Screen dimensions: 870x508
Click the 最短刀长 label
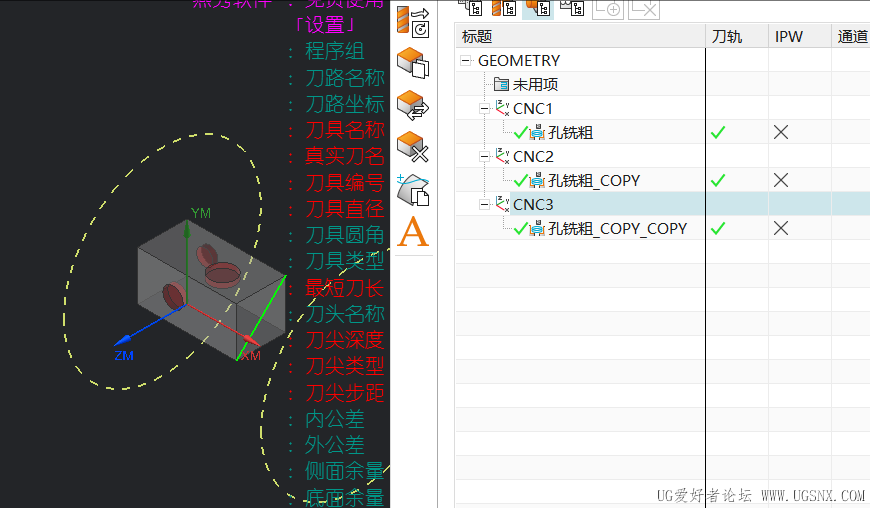[x=345, y=288]
